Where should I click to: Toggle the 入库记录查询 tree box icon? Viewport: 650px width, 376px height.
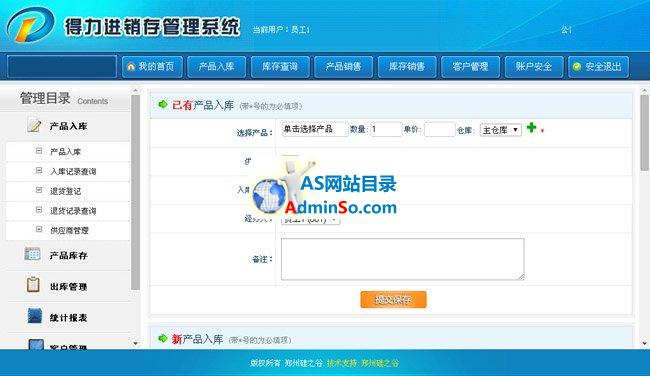39,170
